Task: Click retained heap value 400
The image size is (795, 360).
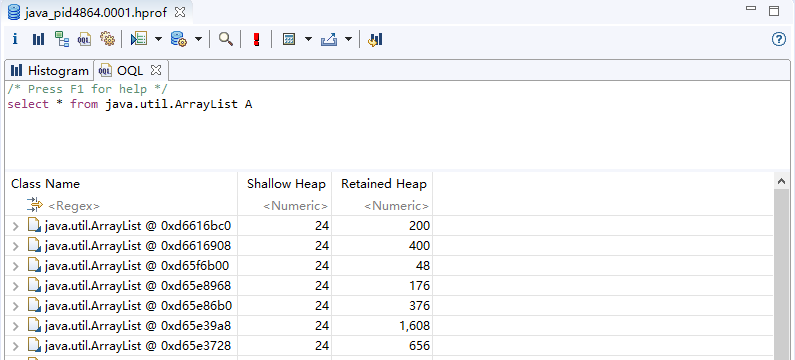Action: click(419, 246)
